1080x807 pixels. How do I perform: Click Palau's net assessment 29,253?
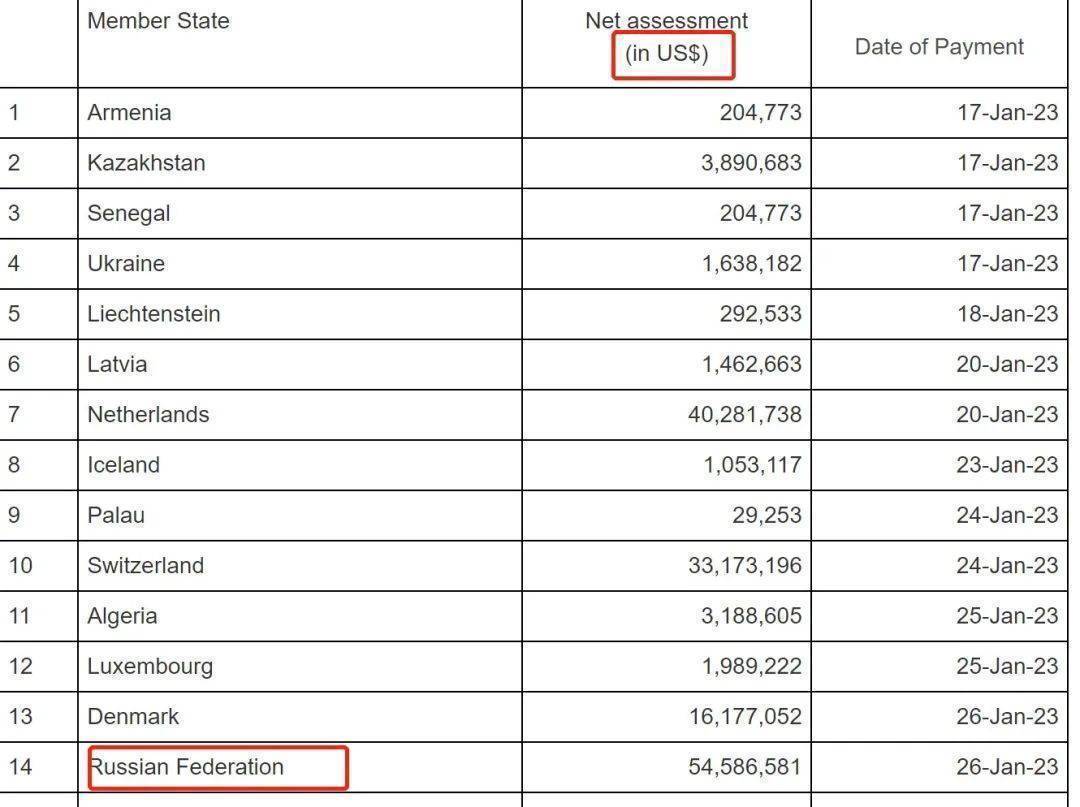click(x=767, y=515)
